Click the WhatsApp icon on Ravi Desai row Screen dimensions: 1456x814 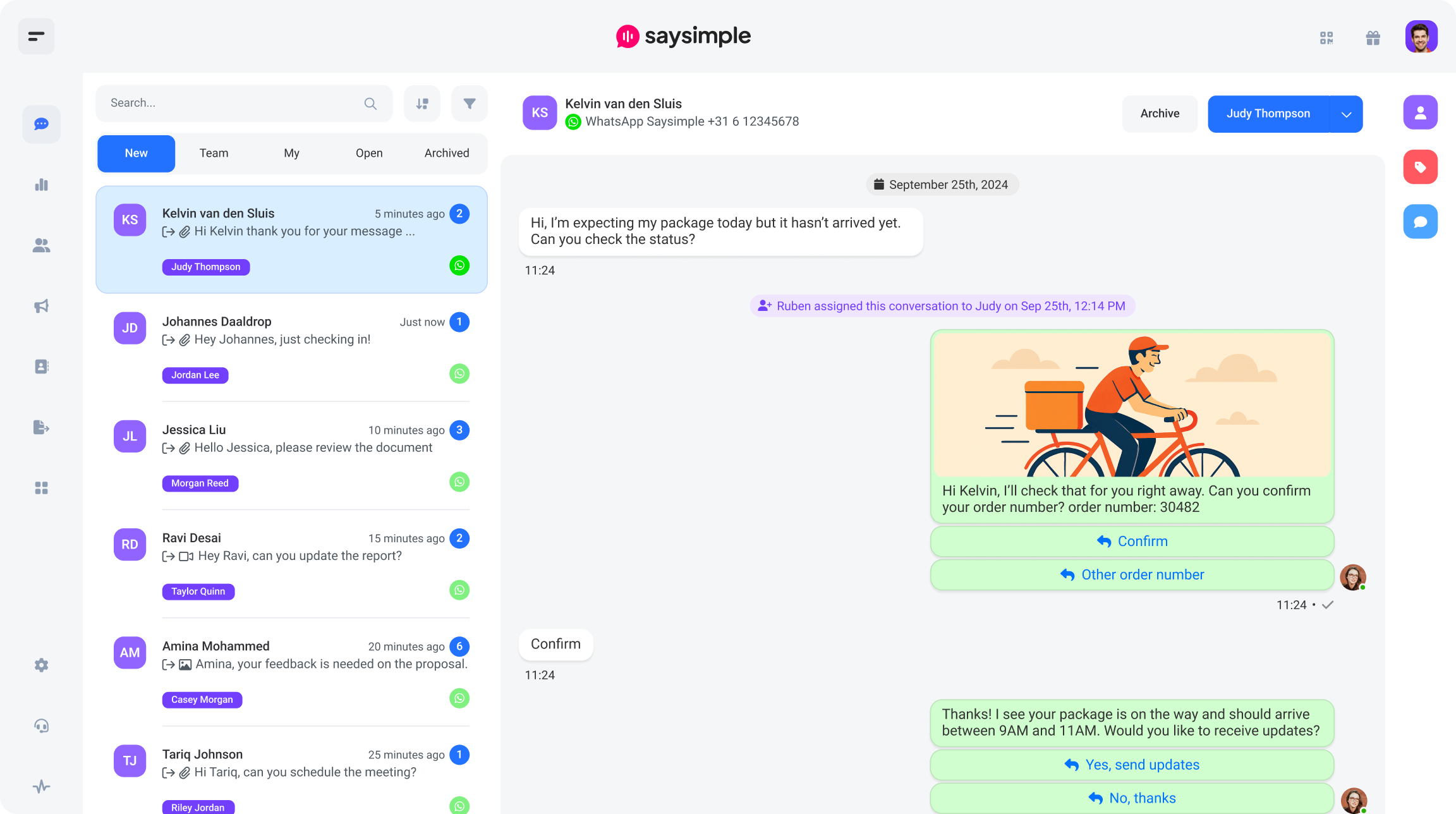459,590
